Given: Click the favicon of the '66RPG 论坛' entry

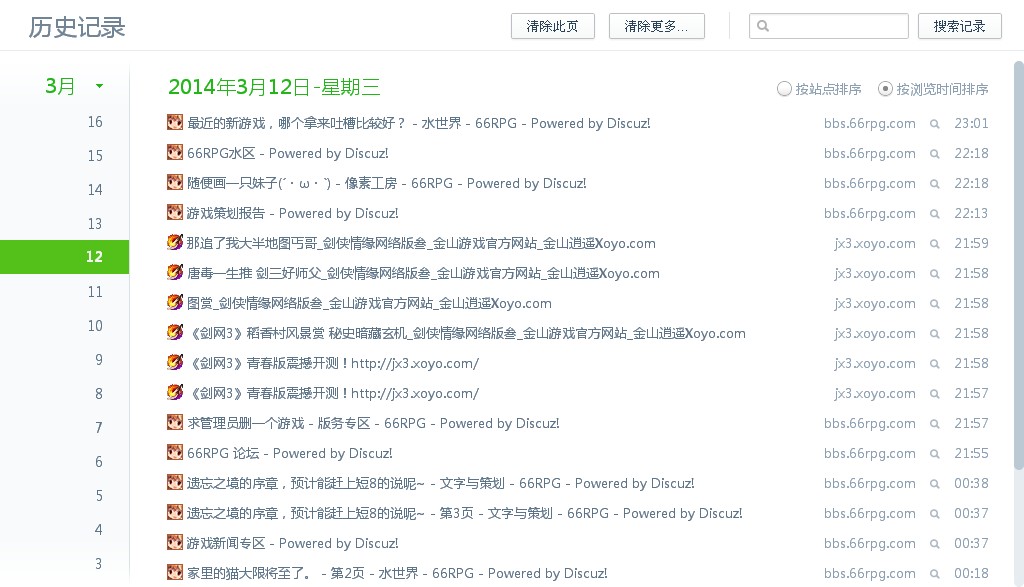Looking at the screenshot, I should 174,453.
